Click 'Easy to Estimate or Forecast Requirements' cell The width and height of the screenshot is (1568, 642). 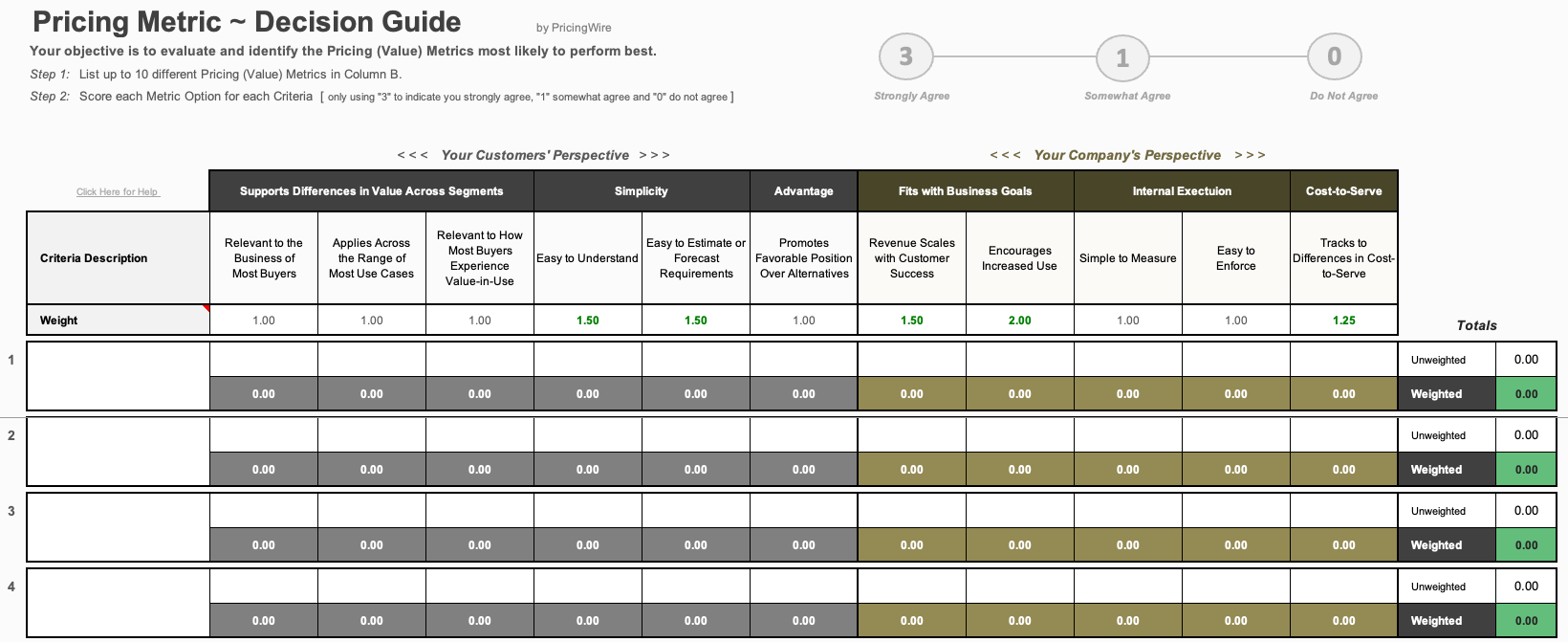click(696, 258)
